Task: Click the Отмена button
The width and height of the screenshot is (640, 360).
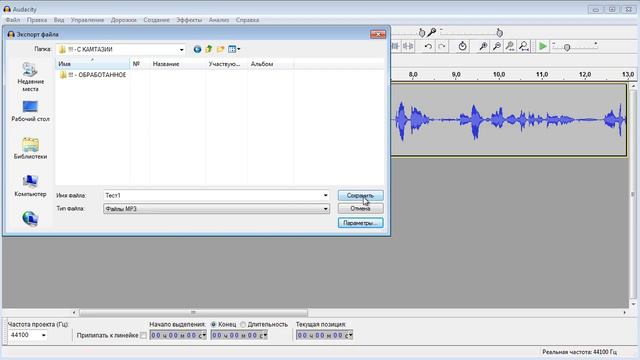Action: click(x=360, y=209)
